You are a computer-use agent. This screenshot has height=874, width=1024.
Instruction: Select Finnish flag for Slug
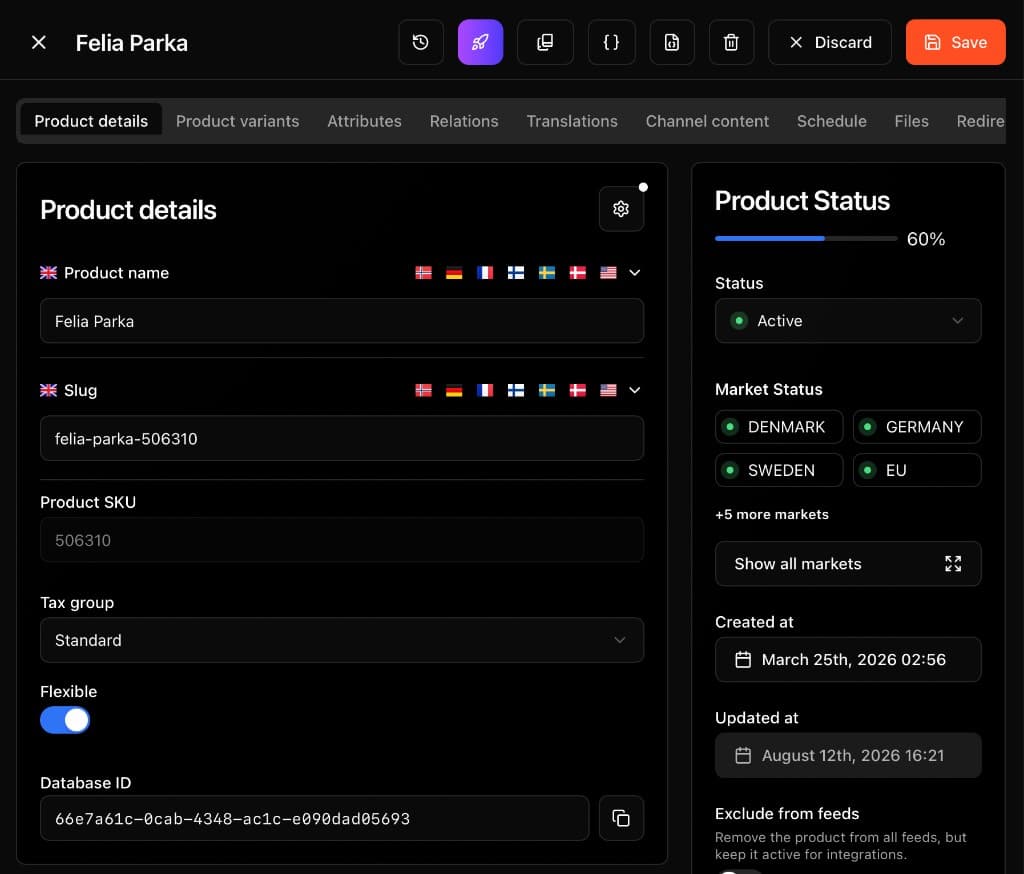coord(516,390)
